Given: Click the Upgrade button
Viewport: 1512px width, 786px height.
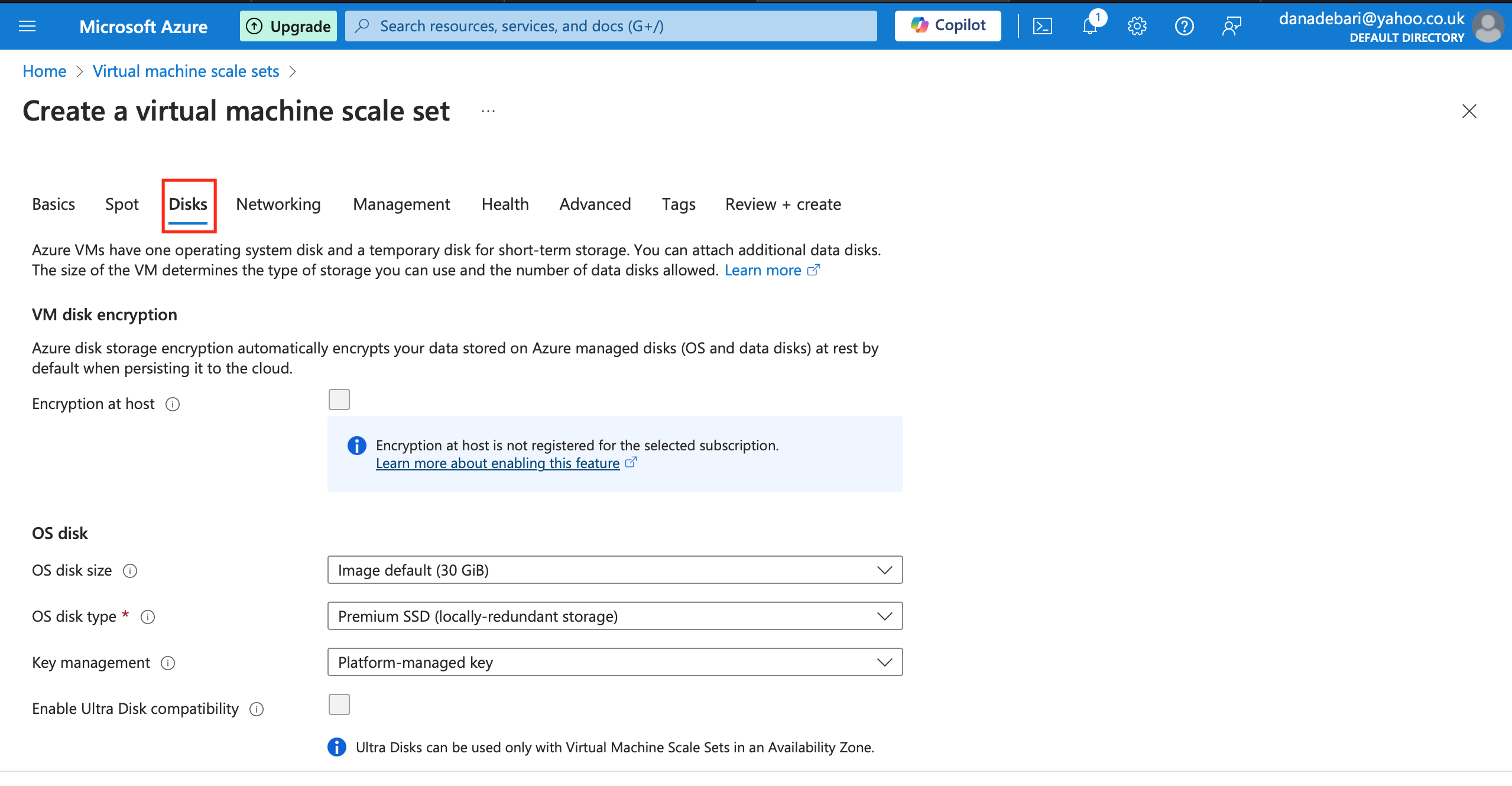Looking at the screenshot, I should (288, 26).
